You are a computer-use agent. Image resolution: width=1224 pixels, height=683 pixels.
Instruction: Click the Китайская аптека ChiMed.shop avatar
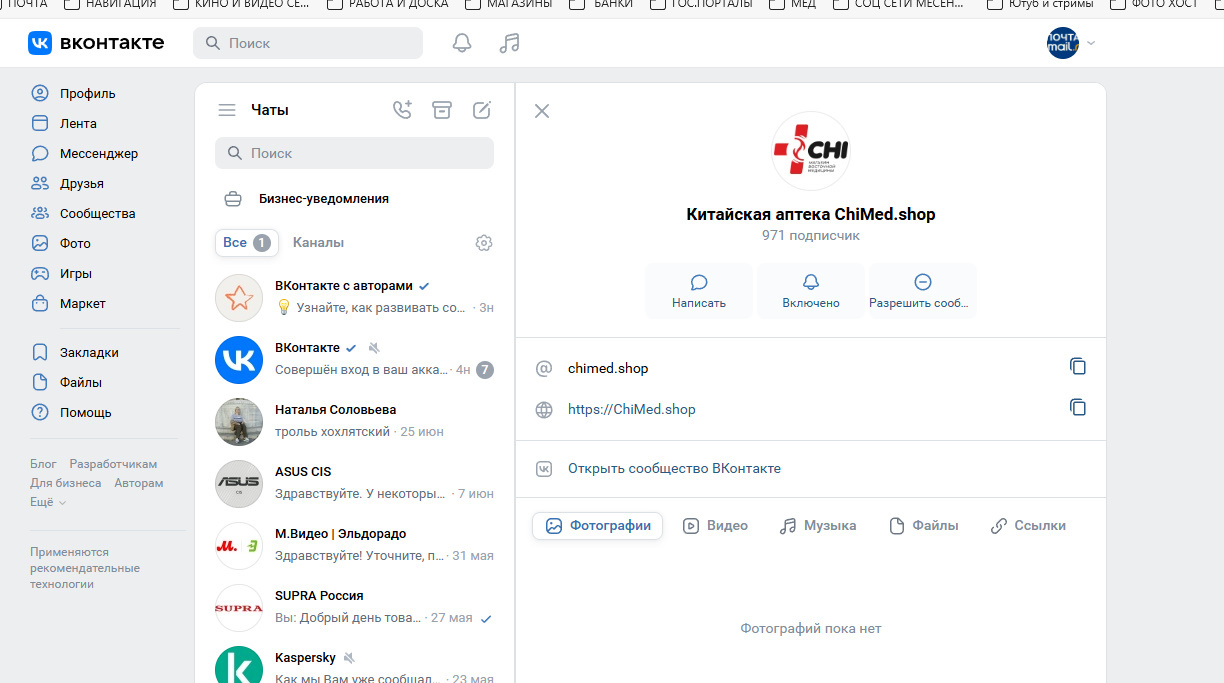click(810, 151)
